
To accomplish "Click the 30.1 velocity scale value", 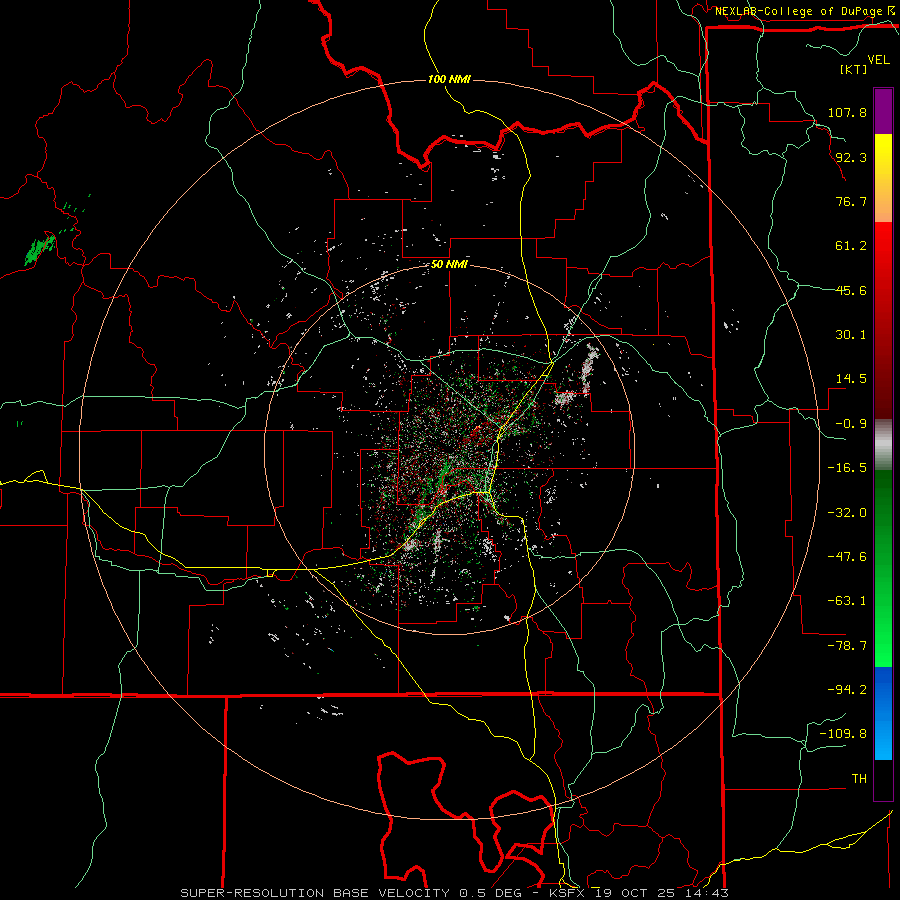I will click(851, 335).
